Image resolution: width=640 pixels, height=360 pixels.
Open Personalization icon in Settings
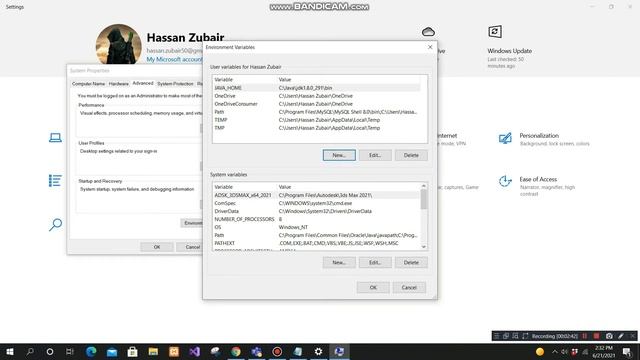[x=505, y=138]
